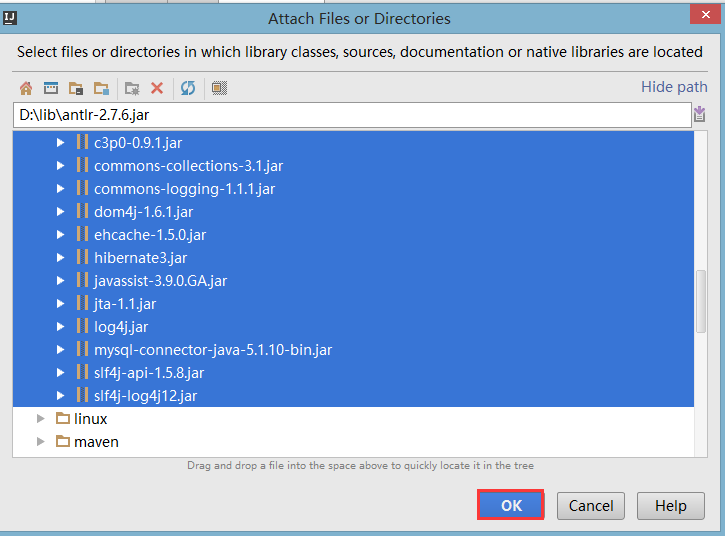Viewport: 725px width, 536px height.
Task: Open the Help button
Action: click(x=671, y=505)
